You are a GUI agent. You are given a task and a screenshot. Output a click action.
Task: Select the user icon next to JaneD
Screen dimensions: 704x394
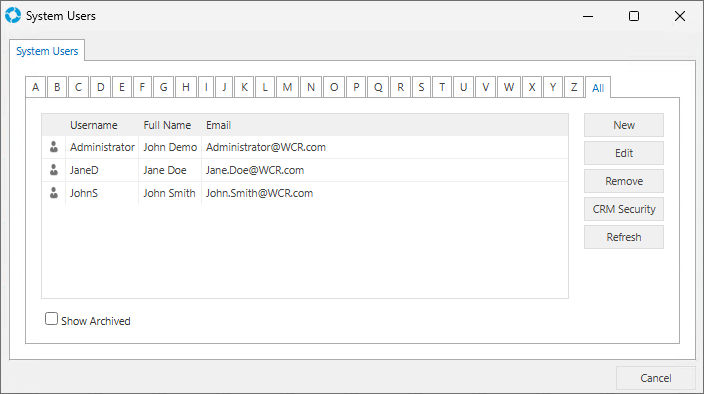pos(54,170)
